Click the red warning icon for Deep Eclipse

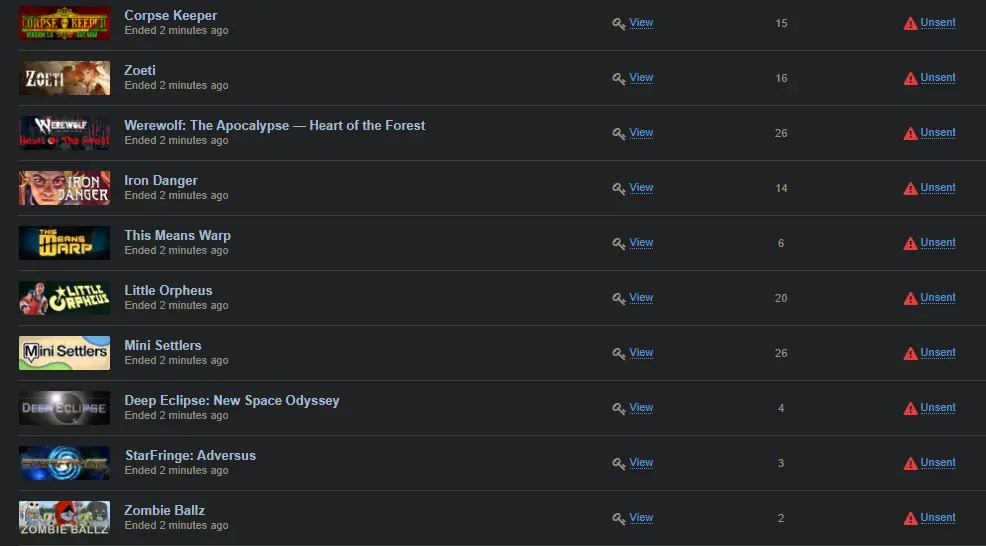tap(911, 409)
